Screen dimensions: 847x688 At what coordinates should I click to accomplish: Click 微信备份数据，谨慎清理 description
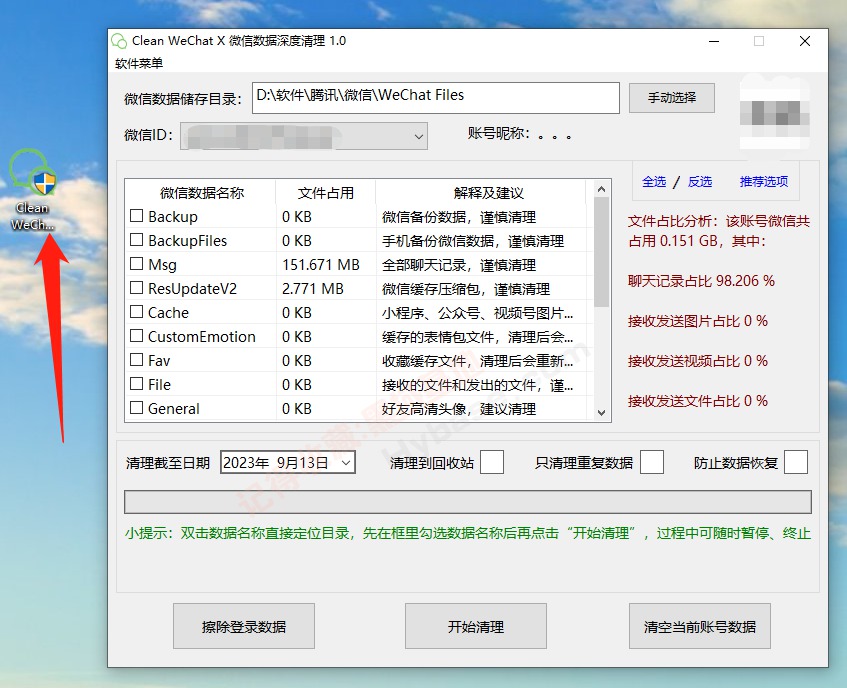[459, 217]
